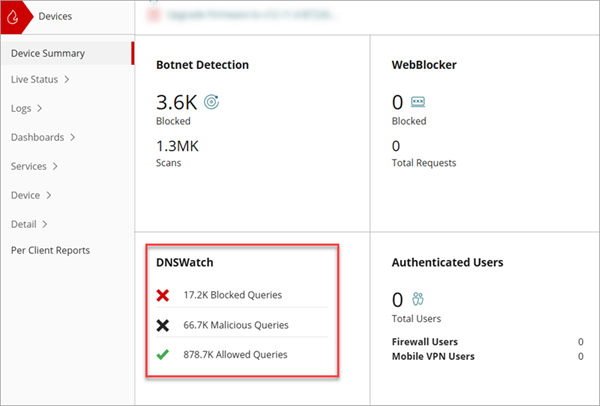Select the Detail sidebar item label
Viewport: 600px width, 406px height.
[24, 224]
